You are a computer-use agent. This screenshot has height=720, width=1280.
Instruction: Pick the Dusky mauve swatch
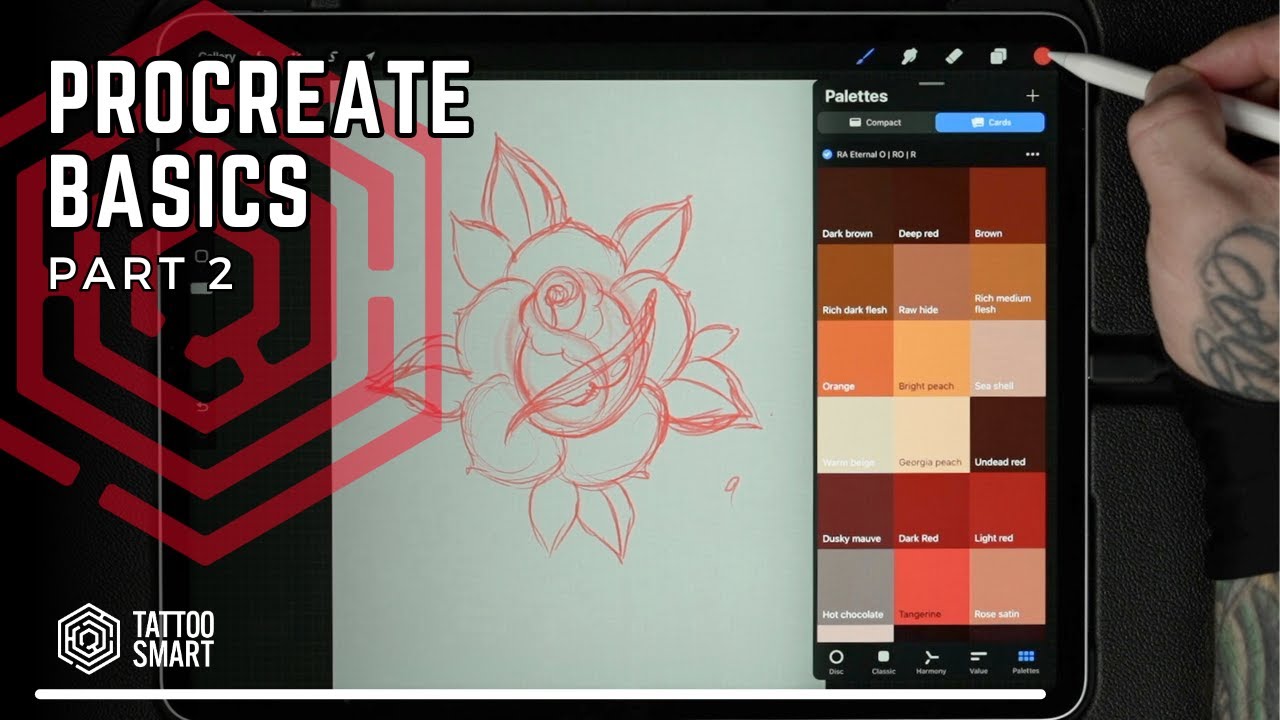tap(855, 510)
